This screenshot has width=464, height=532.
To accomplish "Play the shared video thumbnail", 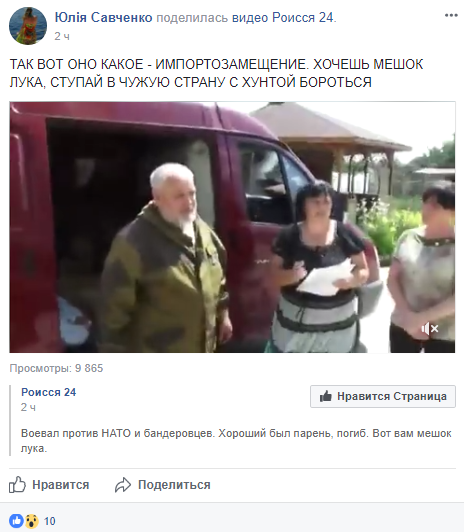I will coord(232,227).
